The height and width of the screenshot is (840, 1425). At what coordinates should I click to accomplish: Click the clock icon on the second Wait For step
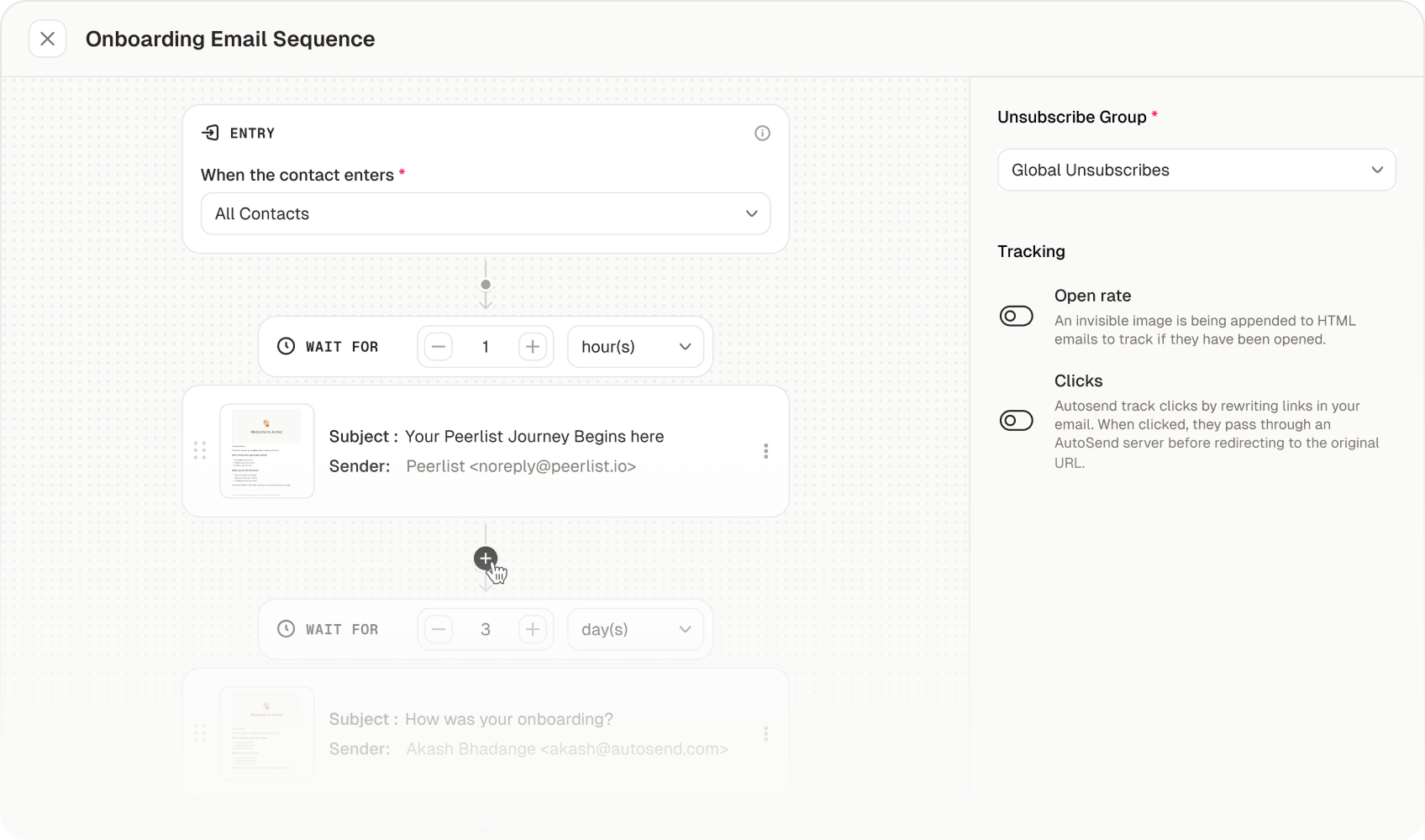click(x=286, y=628)
